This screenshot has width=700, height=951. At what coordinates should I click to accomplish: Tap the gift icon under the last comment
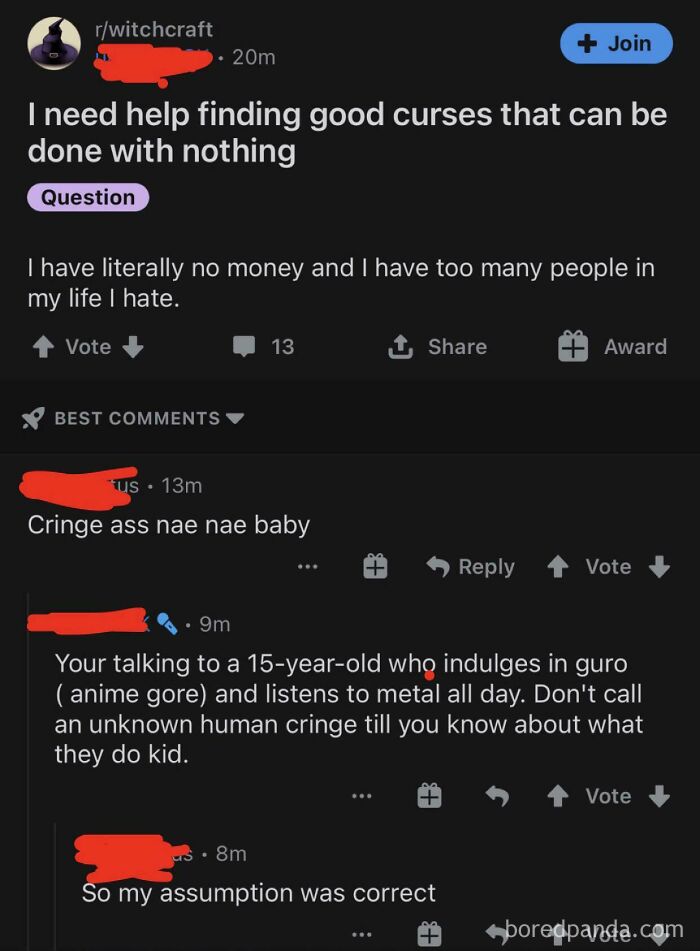pyautogui.click(x=430, y=933)
